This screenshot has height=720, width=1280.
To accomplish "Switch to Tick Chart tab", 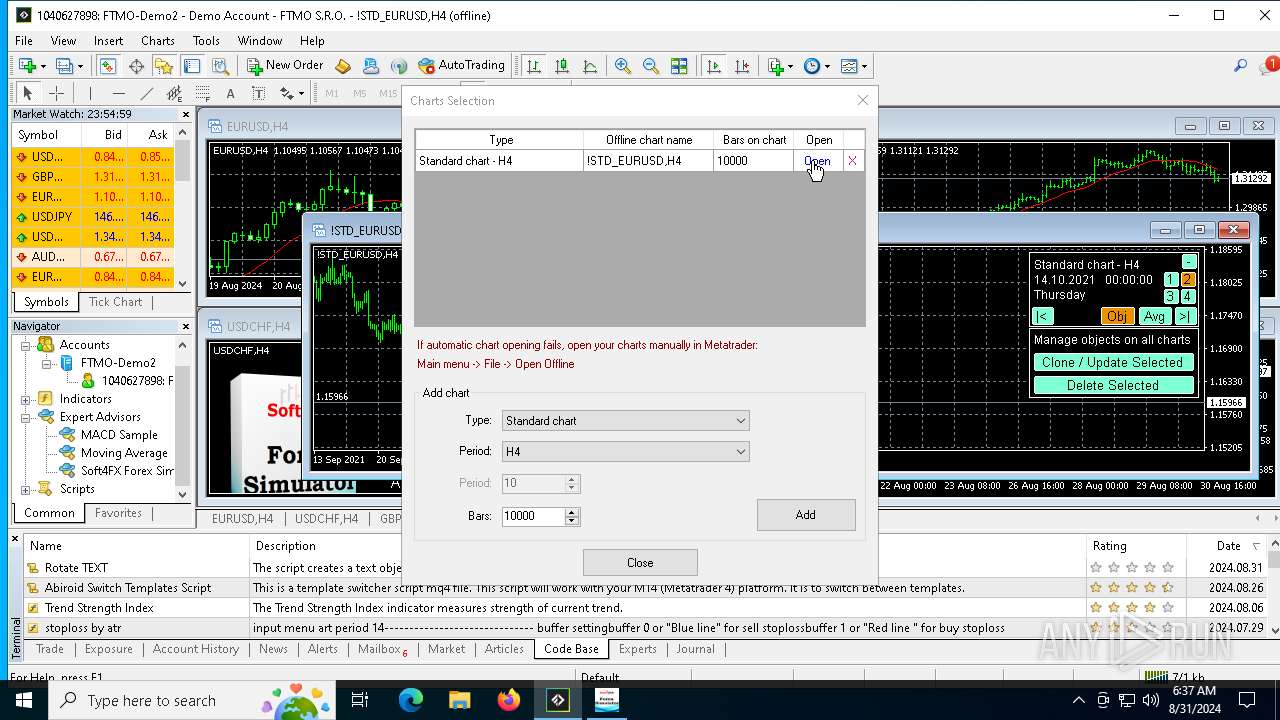I will [115, 302].
